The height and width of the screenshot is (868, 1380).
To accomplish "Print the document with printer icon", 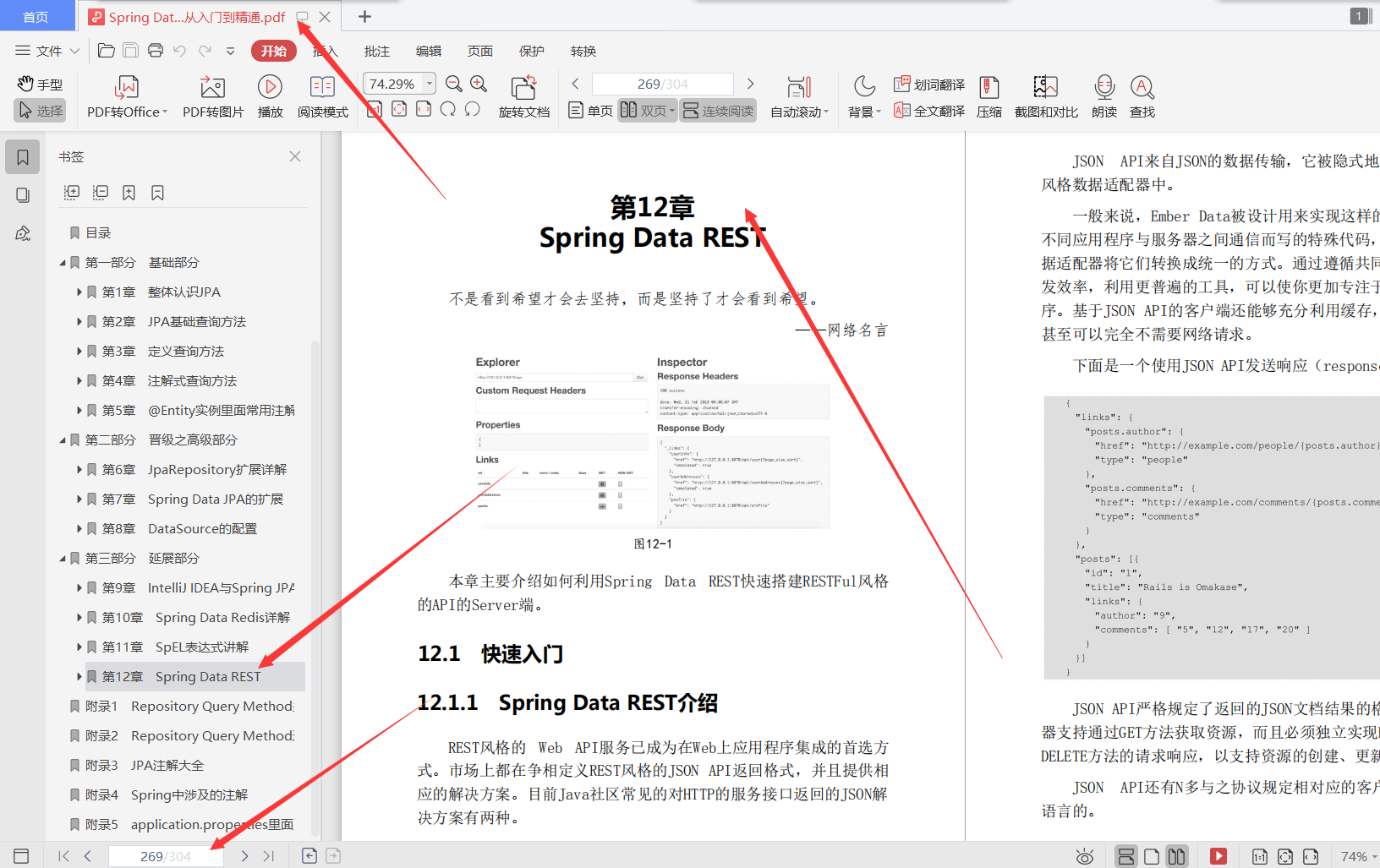I will click(156, 51).
